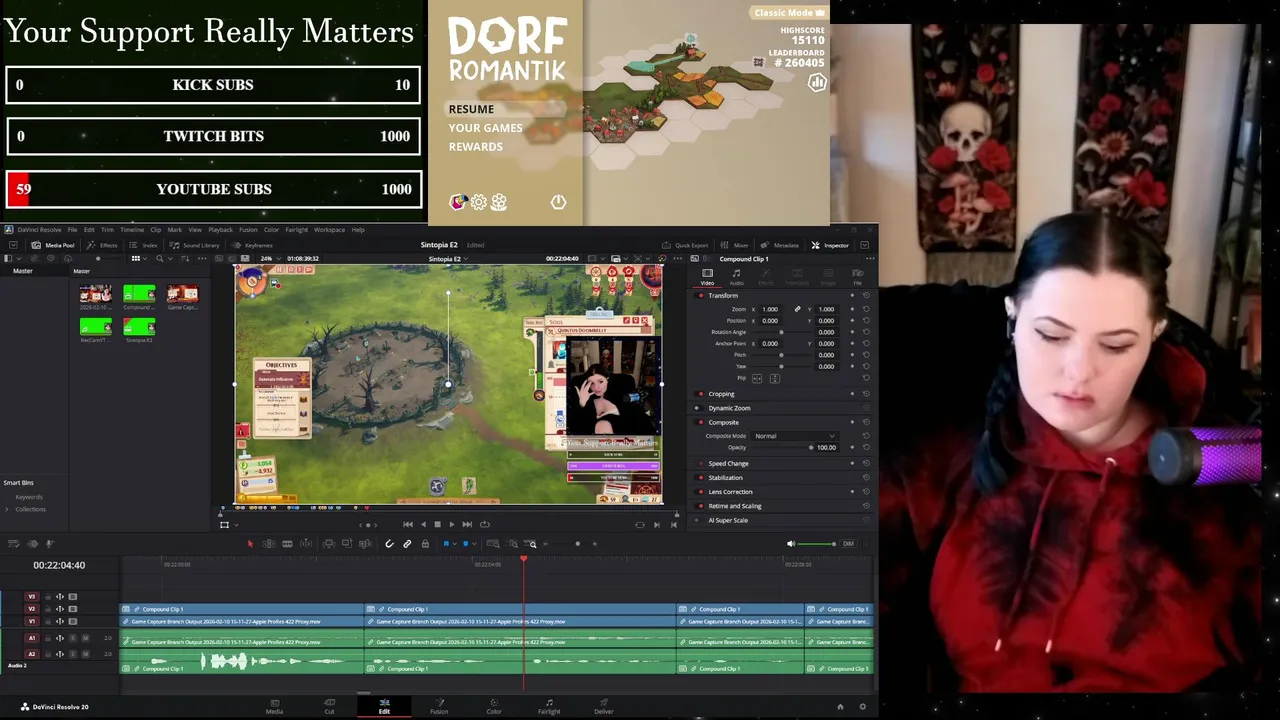Open the Index panel
The image size is (1280, 720).
pyautogui.click(x=144, y=245)
